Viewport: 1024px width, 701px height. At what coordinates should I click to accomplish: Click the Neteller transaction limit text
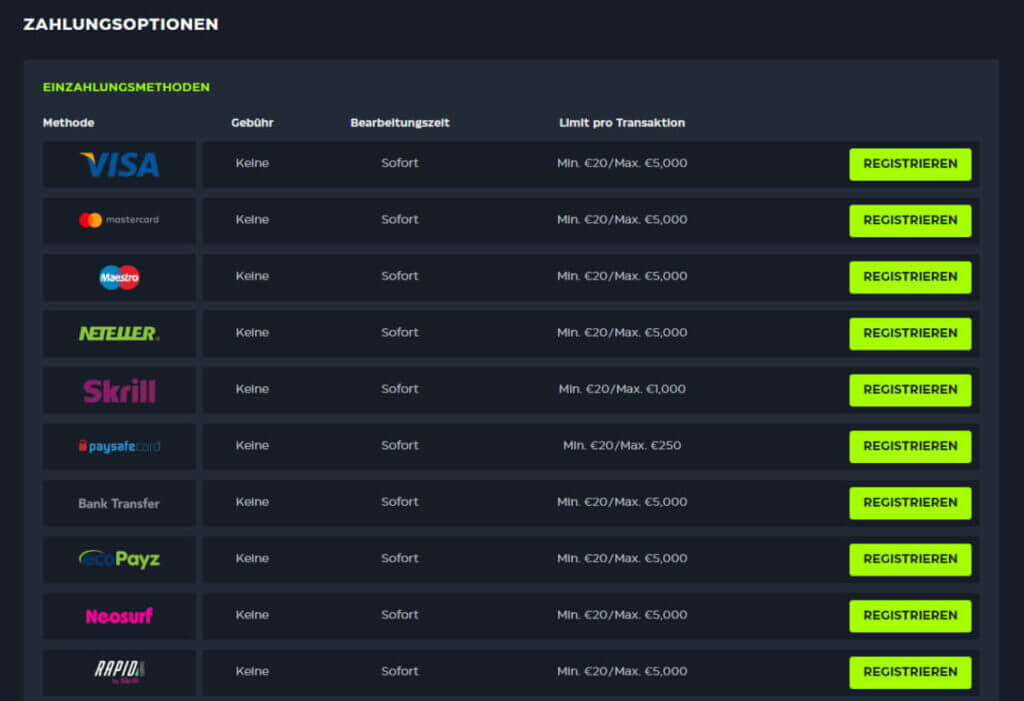point(622,332)
